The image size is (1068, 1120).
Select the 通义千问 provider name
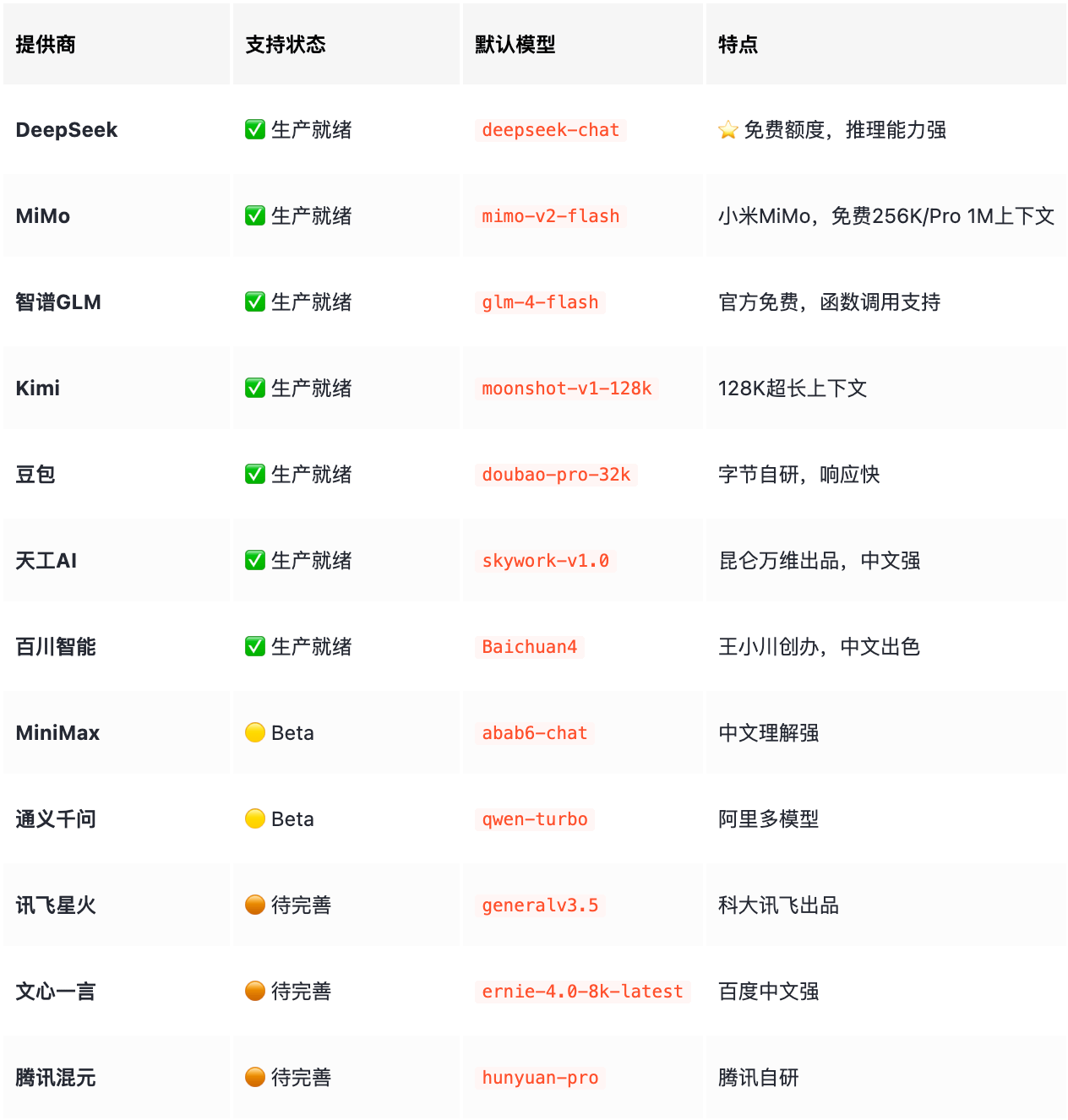56,818
